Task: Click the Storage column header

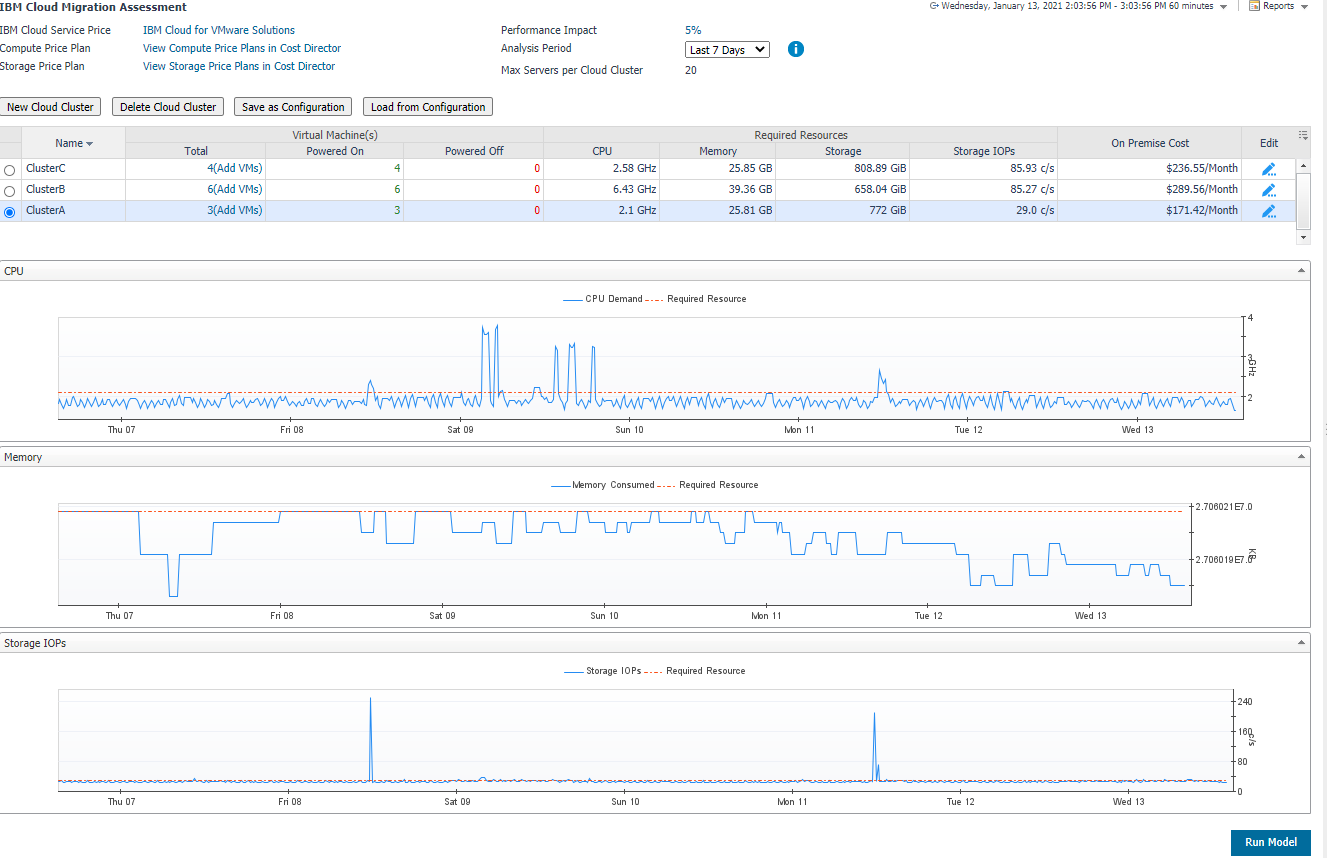Action: tap(843, 151)
